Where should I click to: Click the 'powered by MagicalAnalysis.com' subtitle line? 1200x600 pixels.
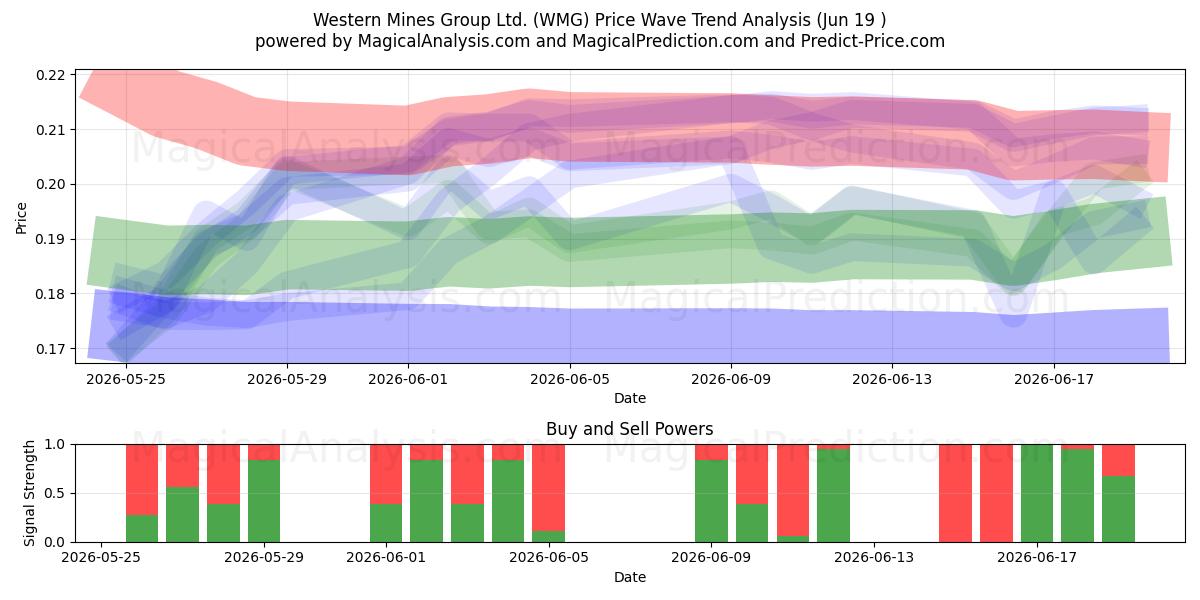tap(599, 41)
